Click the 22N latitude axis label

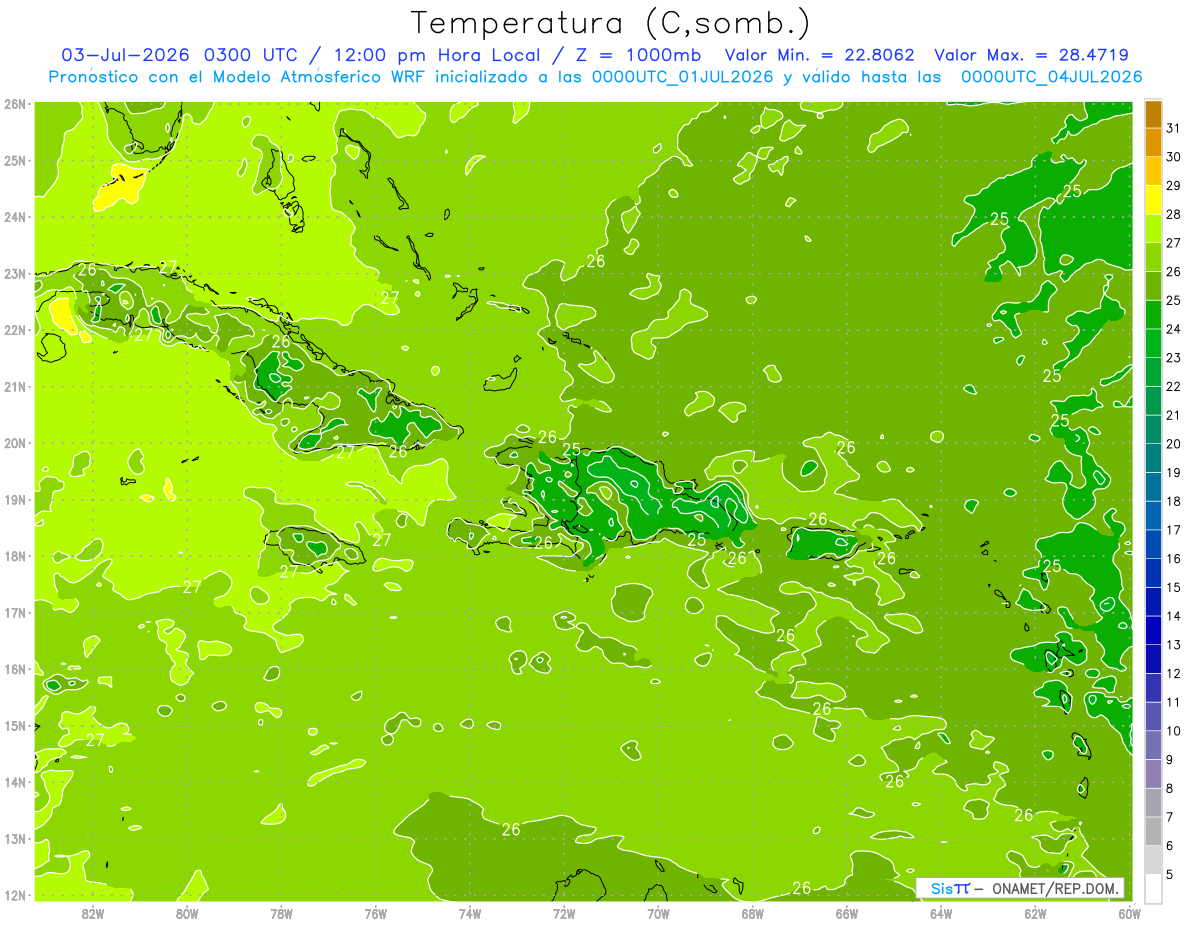point(15,330)
